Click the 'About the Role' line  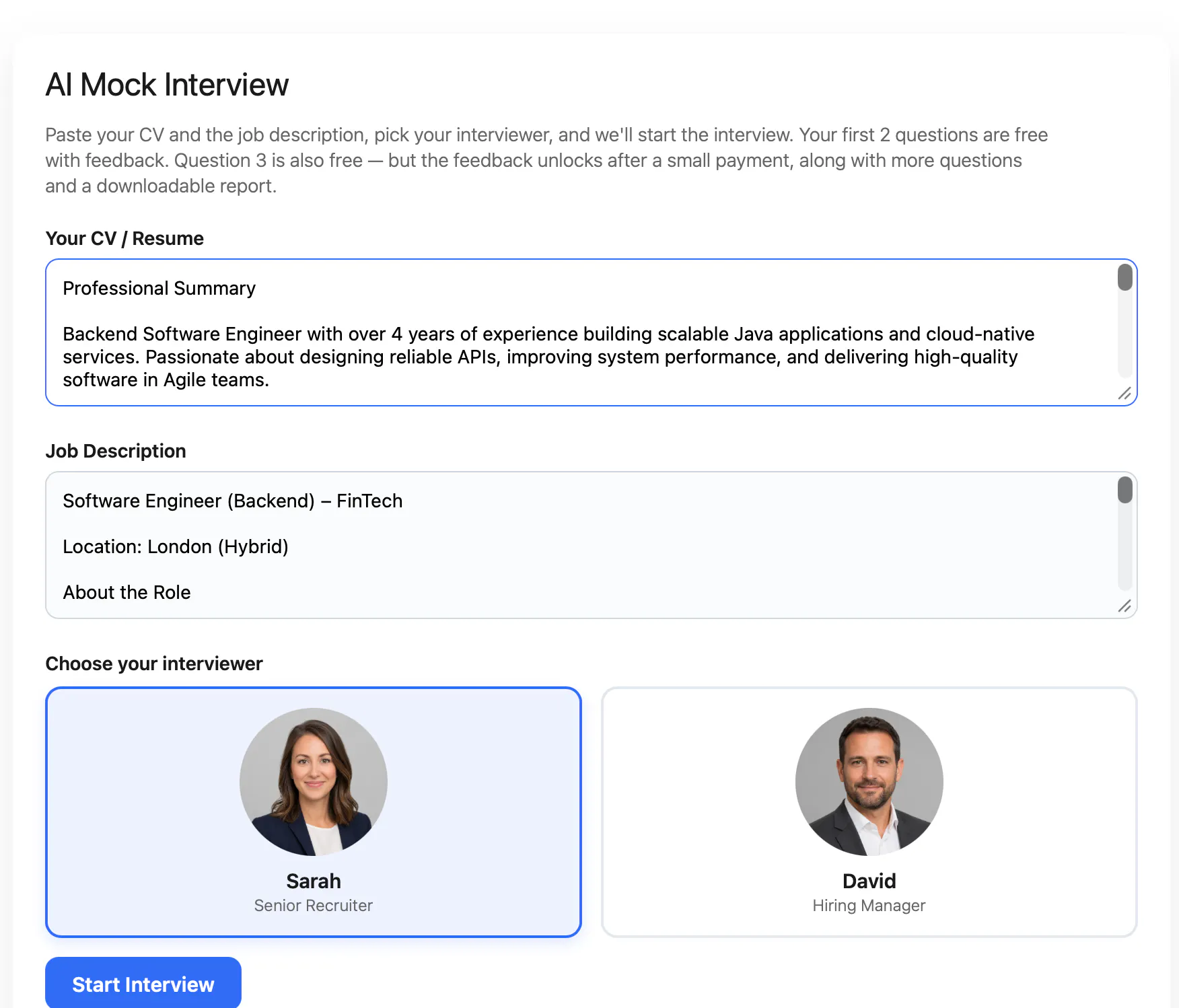127,592
